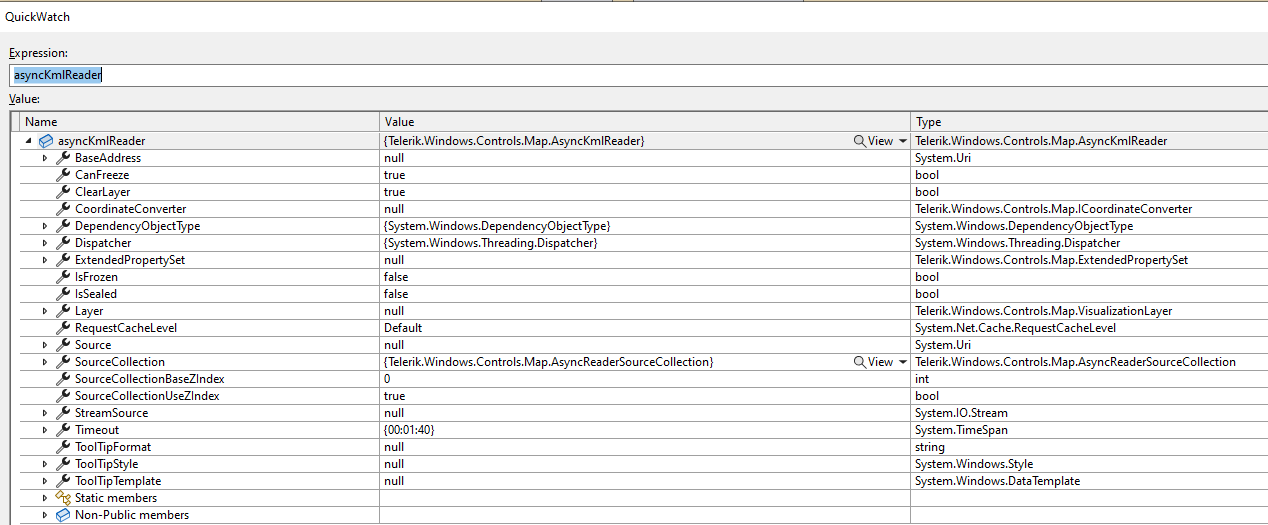Click the Non-Public members cube icon
The image size is (1268, 525).
pos(63,515)
